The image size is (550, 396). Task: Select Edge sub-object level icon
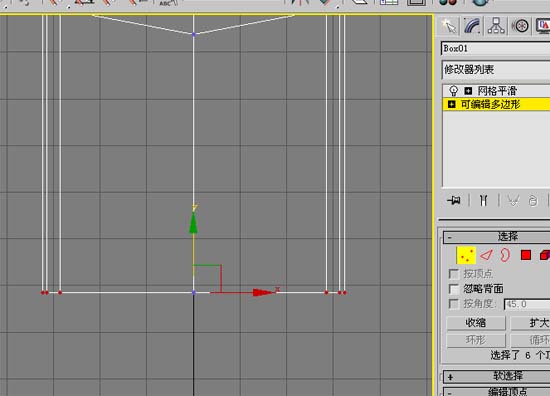[x=487, y=255]
